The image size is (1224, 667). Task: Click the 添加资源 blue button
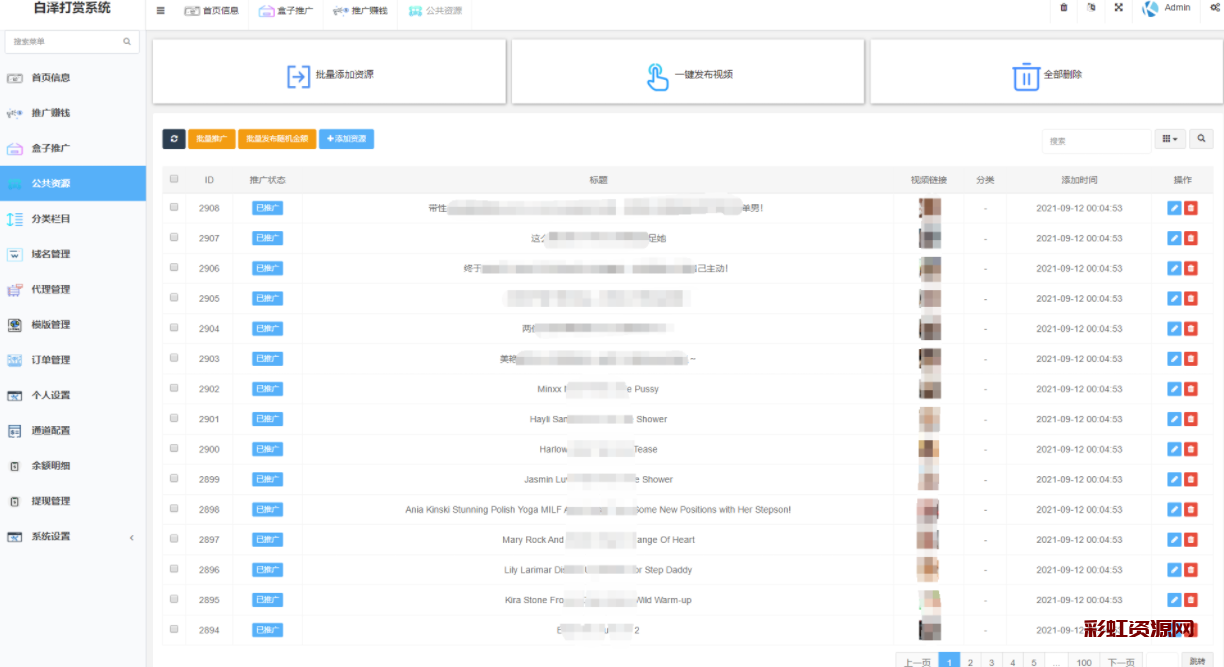(x=346, y=139)
